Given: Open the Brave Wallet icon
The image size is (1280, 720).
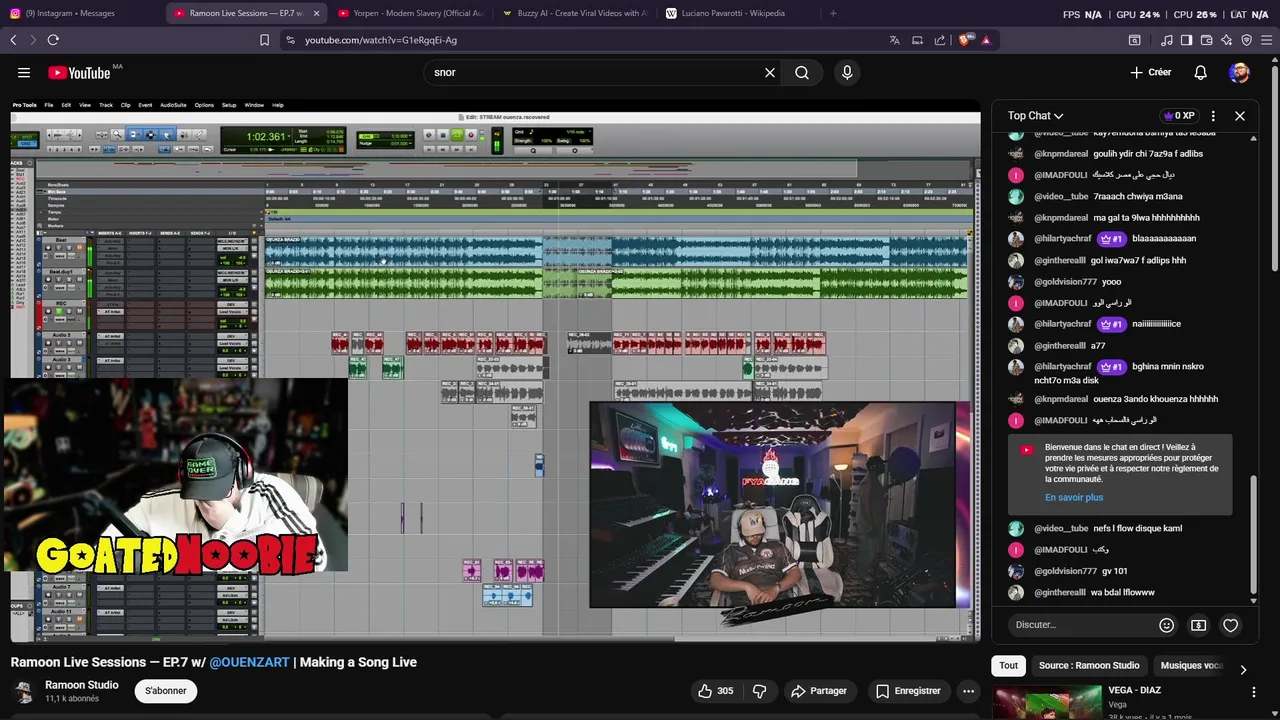Looking at the screenshot, I should coord(1206,40).
